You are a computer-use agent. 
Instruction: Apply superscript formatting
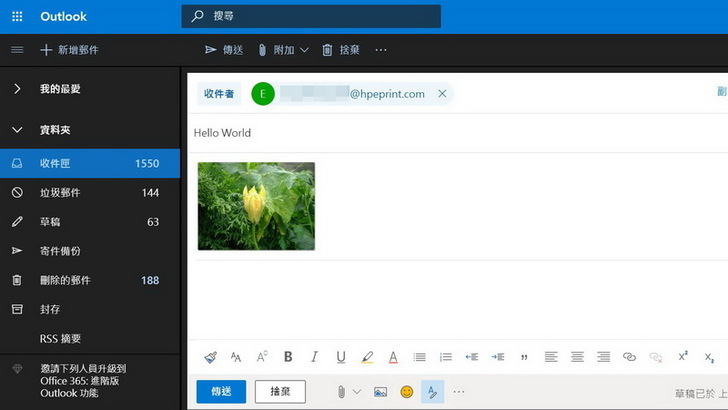click(683, 357)
